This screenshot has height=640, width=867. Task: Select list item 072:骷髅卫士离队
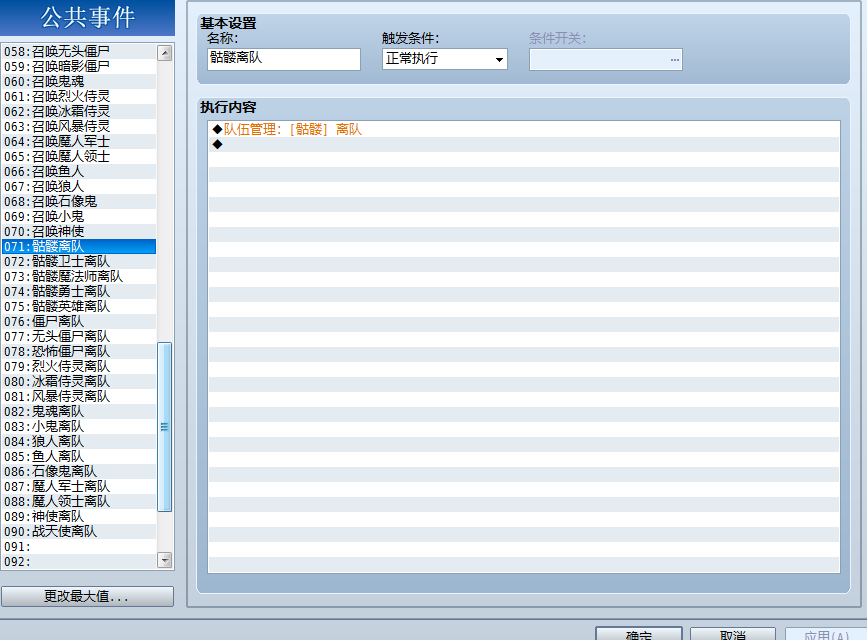pyautogui.click(x=79, y=261)
